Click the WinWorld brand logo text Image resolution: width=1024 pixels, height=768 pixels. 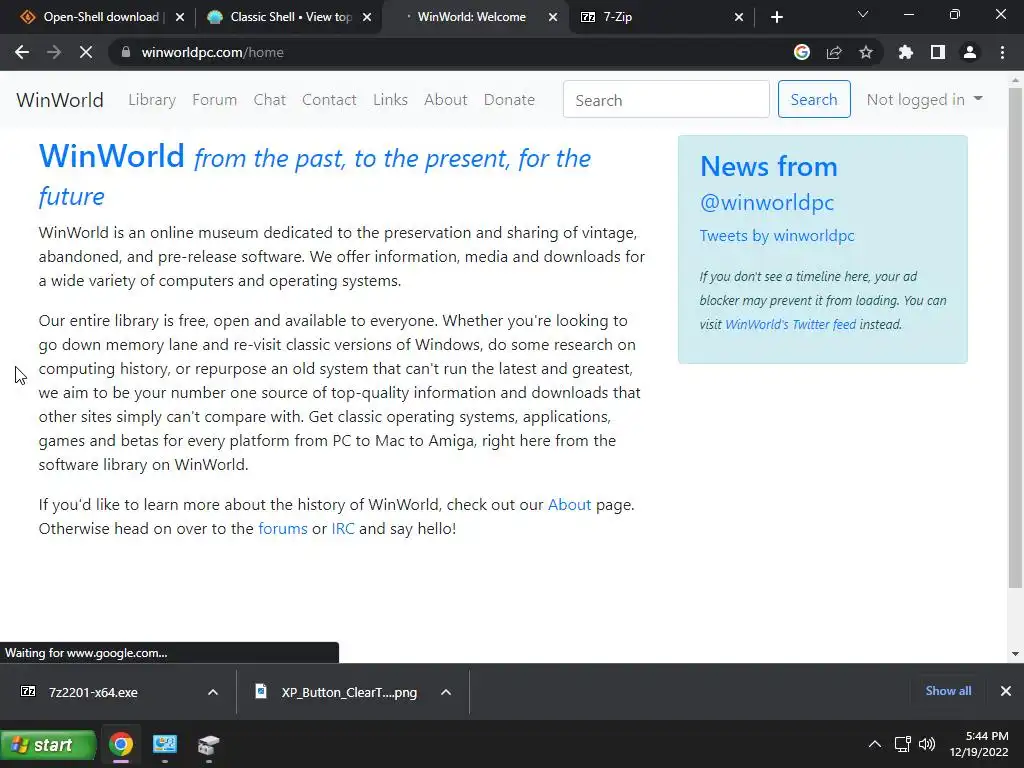point(59,100)
